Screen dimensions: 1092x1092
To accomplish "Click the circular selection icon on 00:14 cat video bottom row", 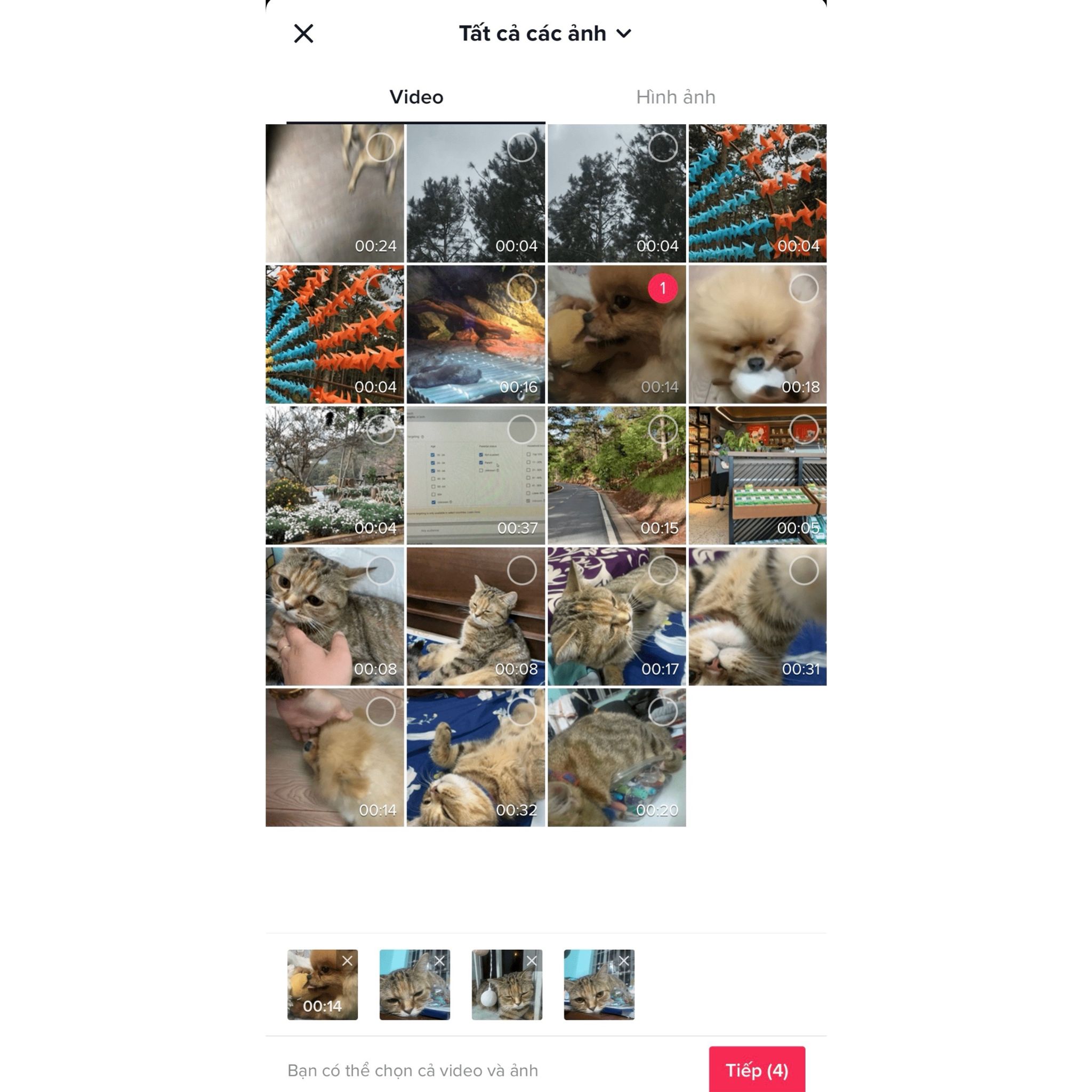I will click(380, 710).
